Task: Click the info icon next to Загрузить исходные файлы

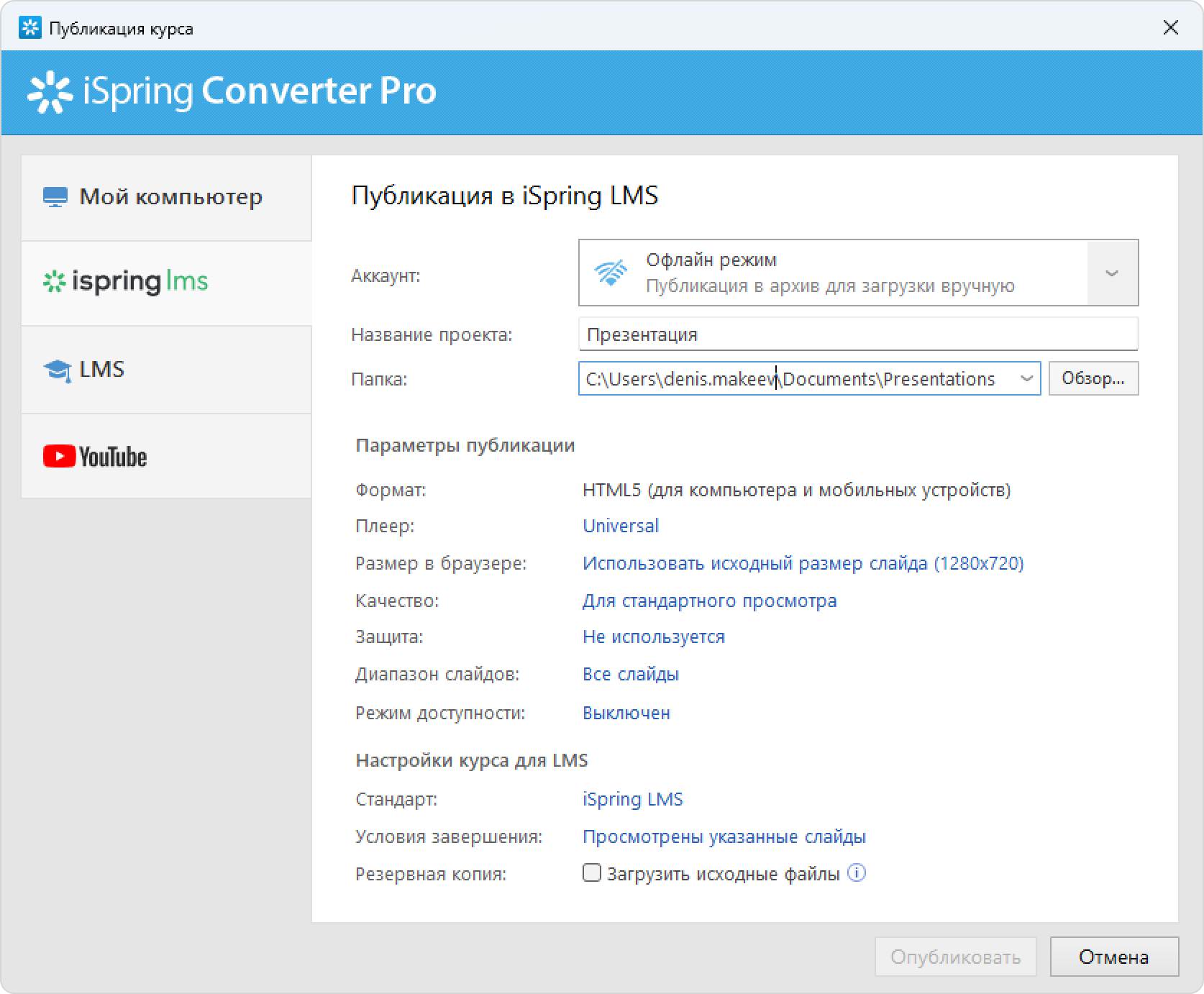Action: pos(857,873)
